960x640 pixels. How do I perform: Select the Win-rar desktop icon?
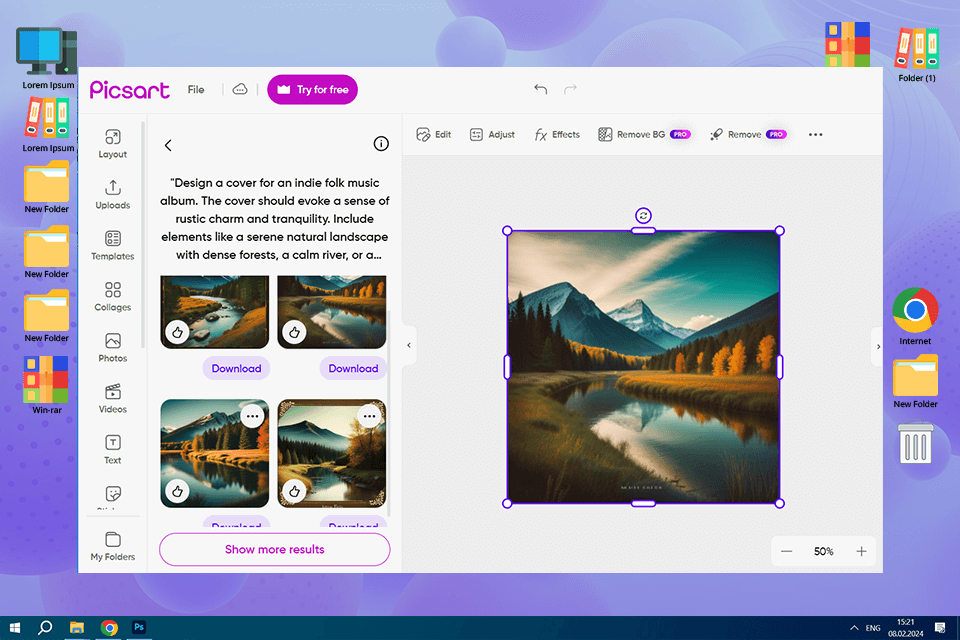click(47, 385)
